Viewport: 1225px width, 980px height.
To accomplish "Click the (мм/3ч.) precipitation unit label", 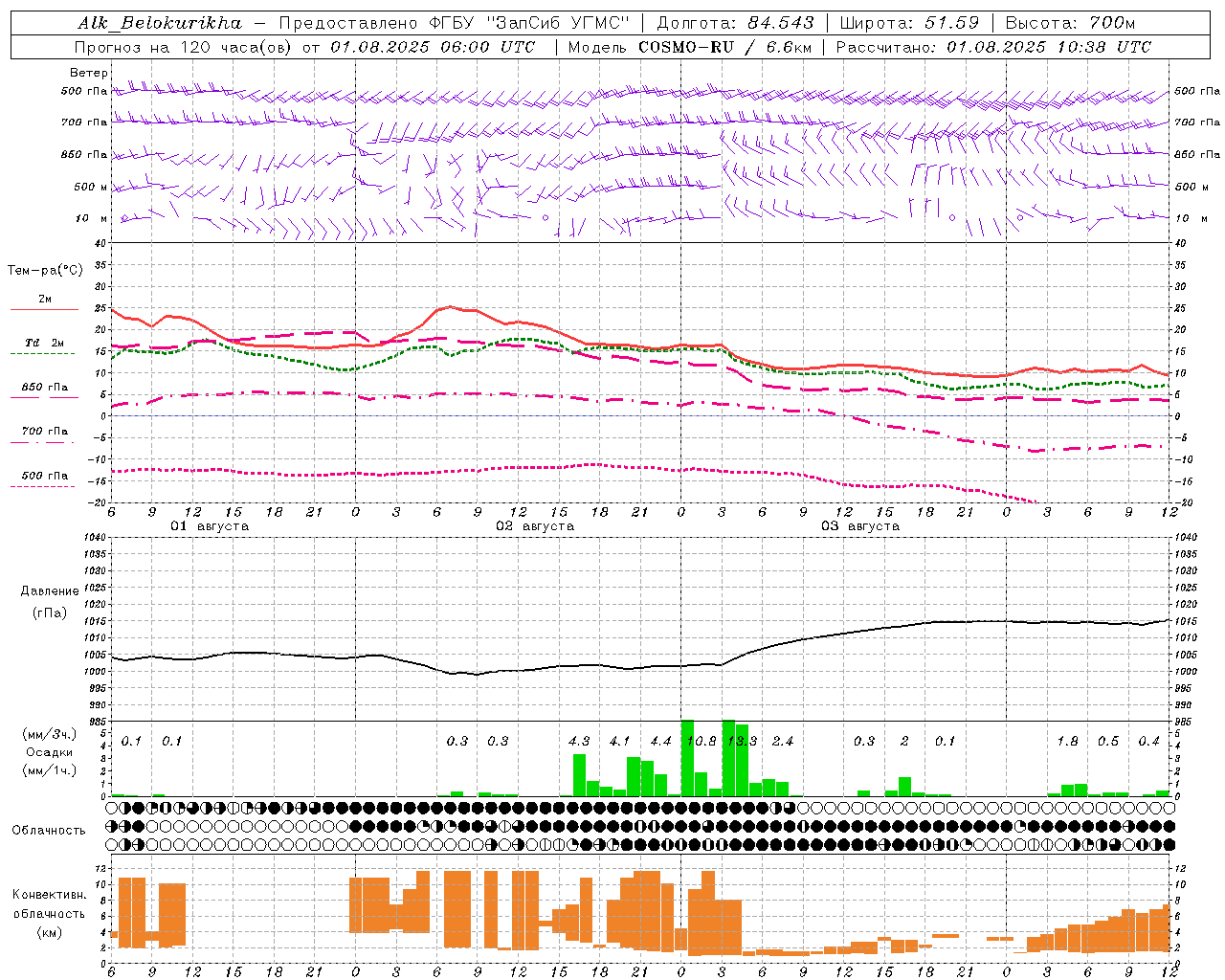I will point(49,734).
